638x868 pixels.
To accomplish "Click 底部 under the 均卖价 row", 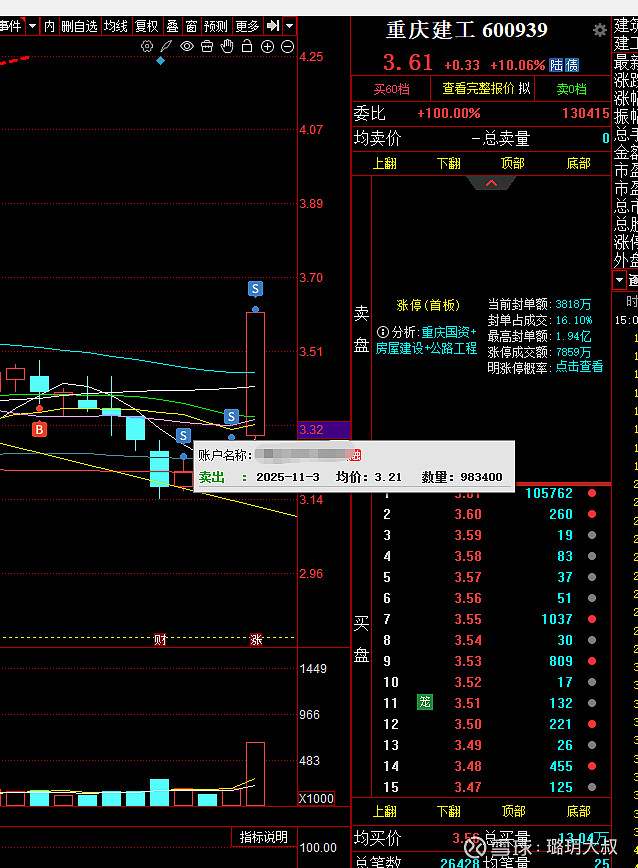I will coord(578,163).
